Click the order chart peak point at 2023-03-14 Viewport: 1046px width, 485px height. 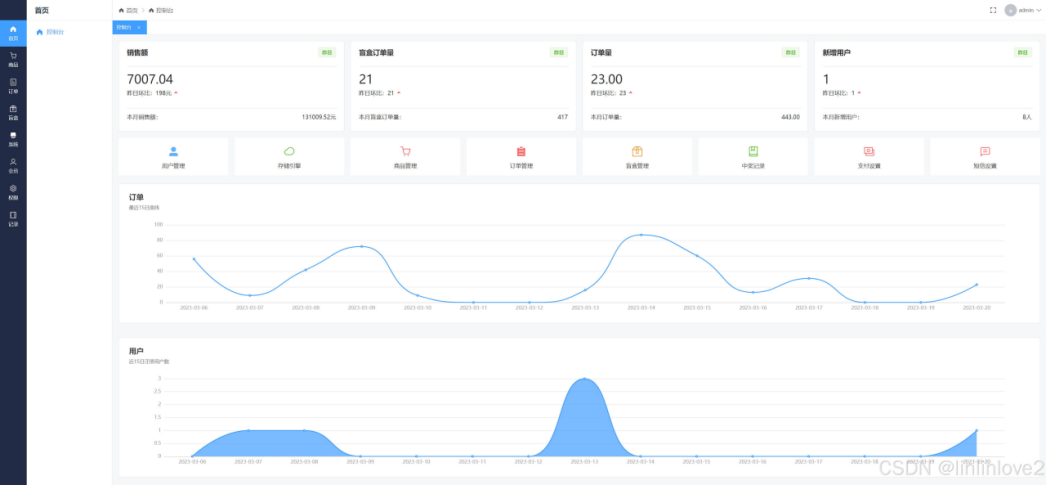point(641,235)
